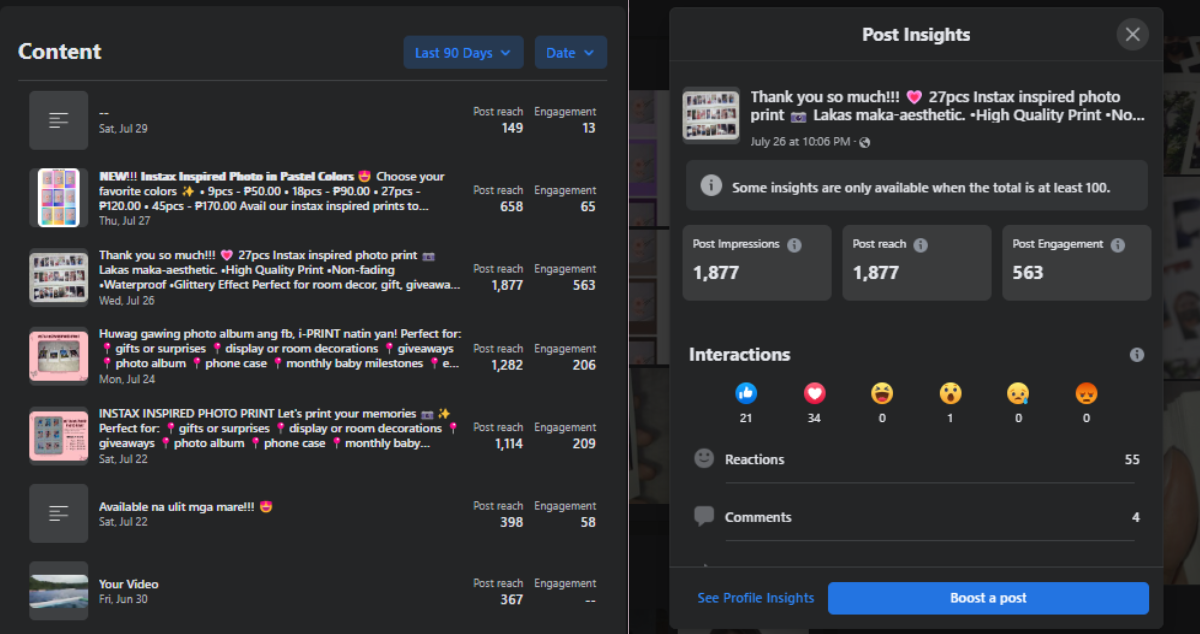
Task: Click the Comments speech bubble icon
Action: (704, 516)
